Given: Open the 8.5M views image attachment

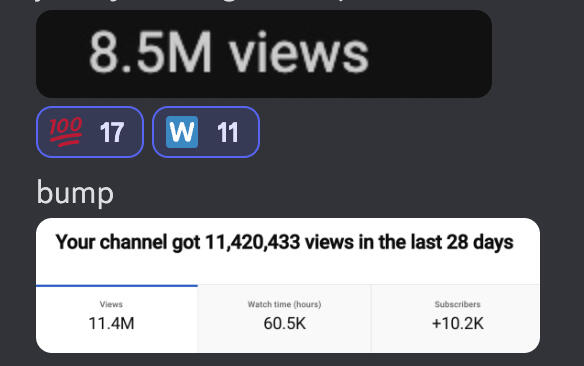Looking at the screenshot, I should point(264,54).
